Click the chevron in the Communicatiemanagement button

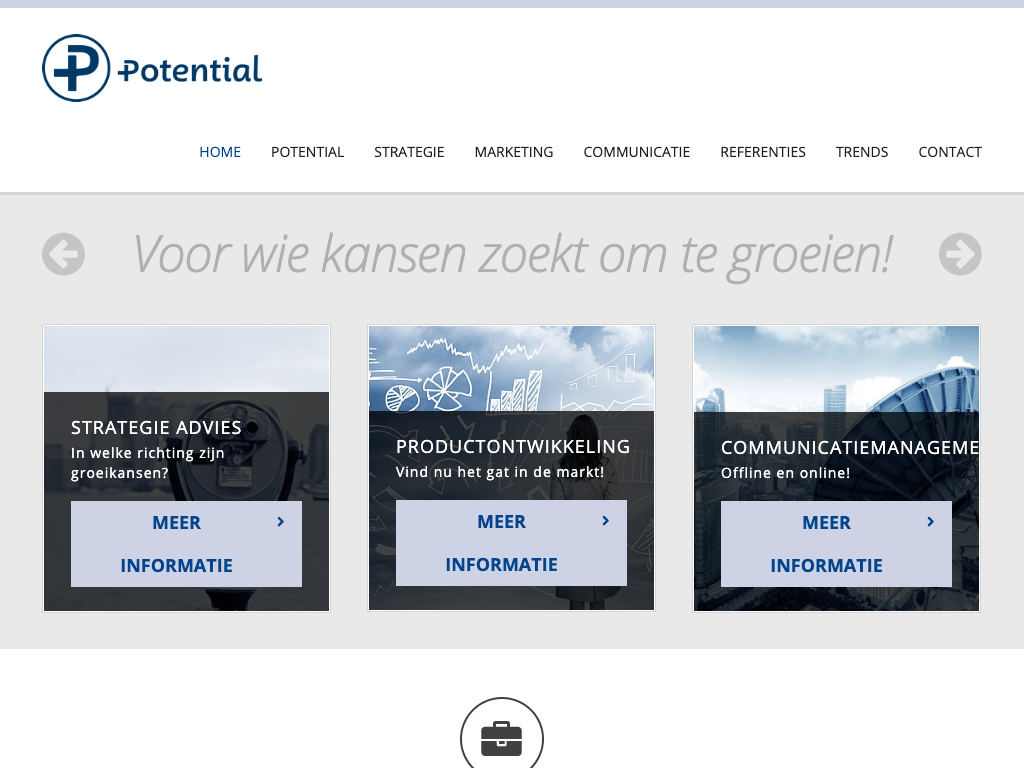pos(931,521)
